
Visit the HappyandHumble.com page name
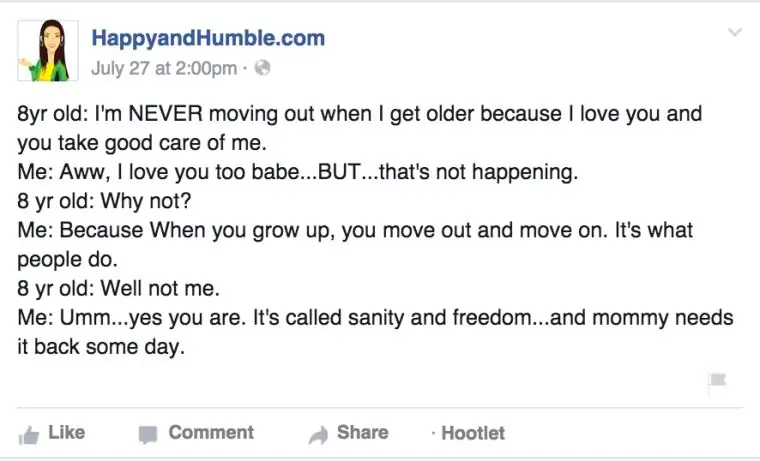[208, 38]
